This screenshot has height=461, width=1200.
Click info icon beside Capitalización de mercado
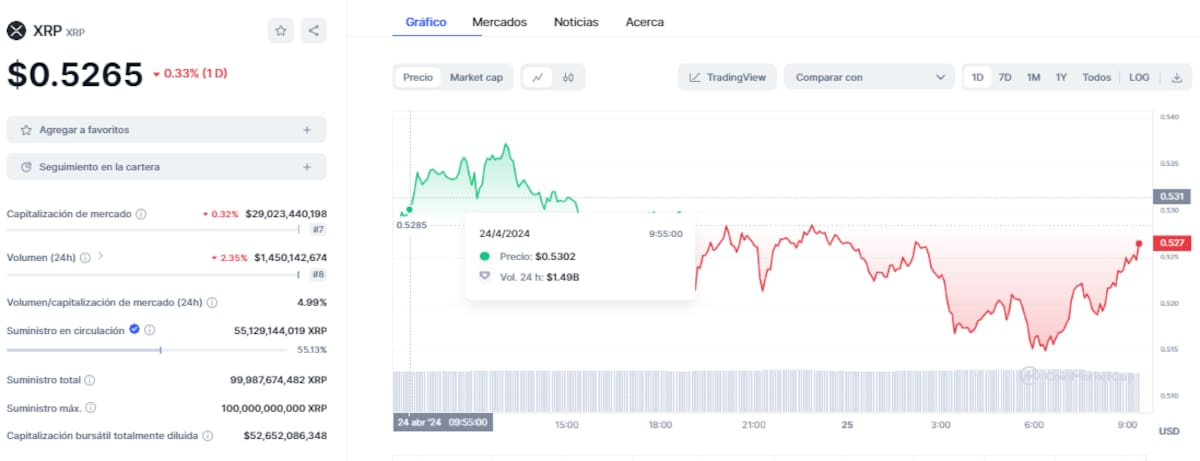pyautogui.click(x=141, y=214)
